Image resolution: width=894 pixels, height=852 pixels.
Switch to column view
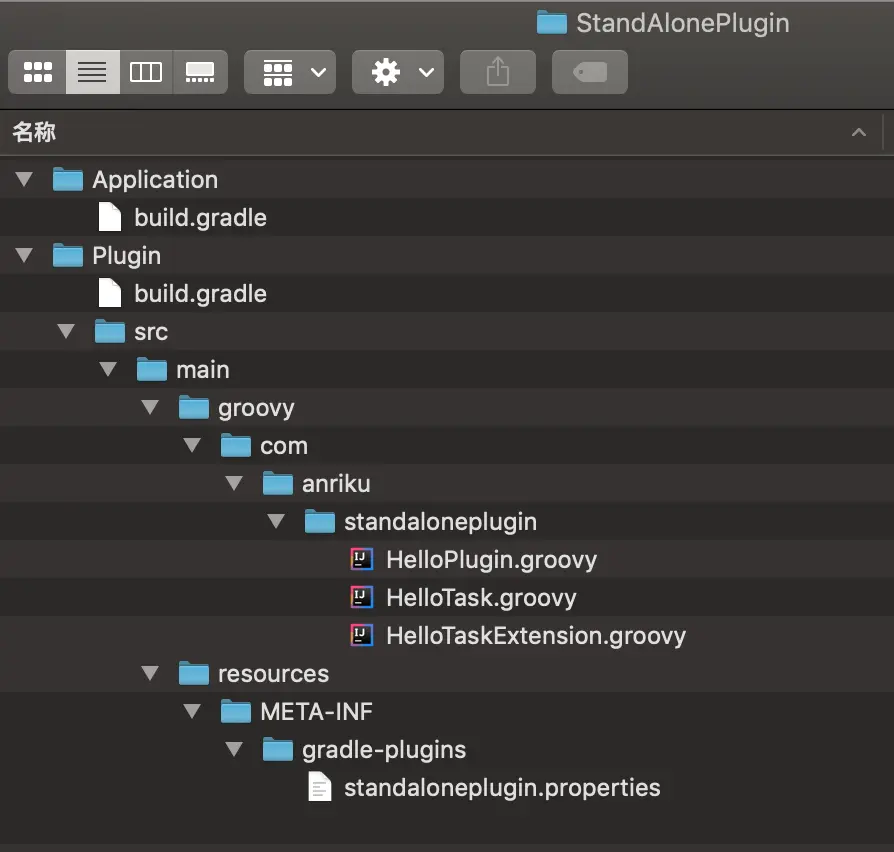(x=146, y=72)
